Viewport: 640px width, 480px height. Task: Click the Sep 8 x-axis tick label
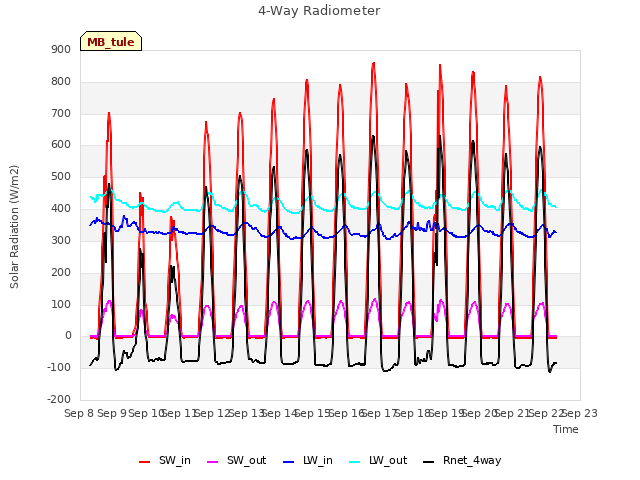coord(79,413)
